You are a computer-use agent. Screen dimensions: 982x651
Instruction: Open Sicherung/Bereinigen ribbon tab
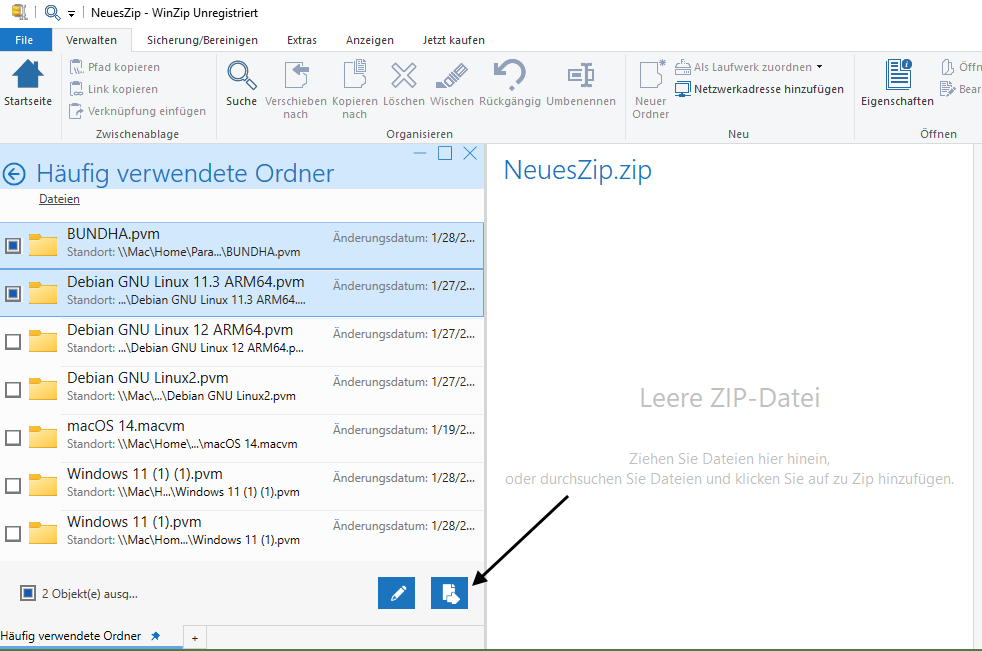click(202, 40)
